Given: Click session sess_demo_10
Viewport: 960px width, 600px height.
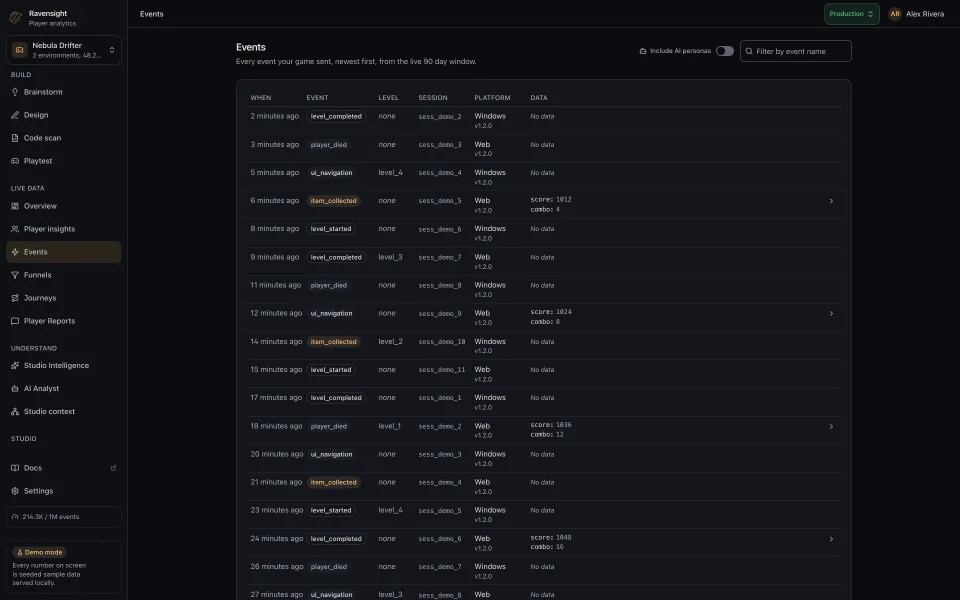Looking at the screenshot, I should [x=441, y=342].
